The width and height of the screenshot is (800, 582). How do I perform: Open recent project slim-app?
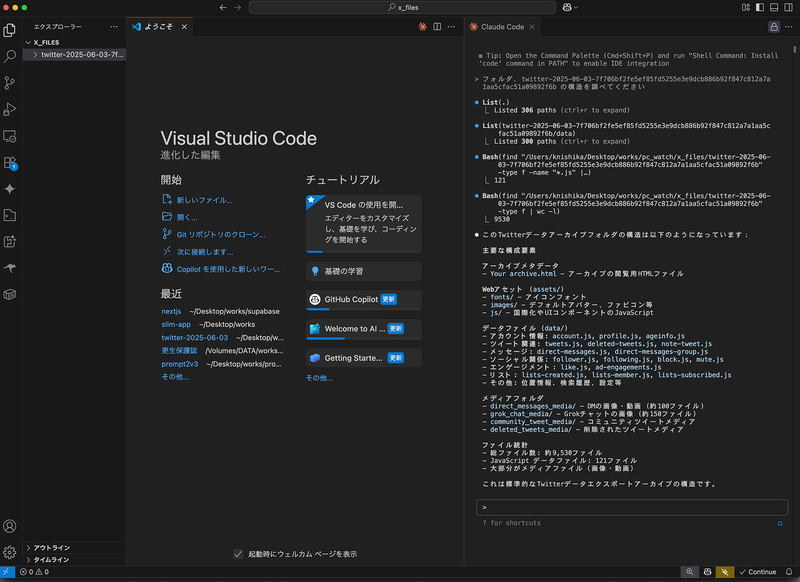click(176, 324)
